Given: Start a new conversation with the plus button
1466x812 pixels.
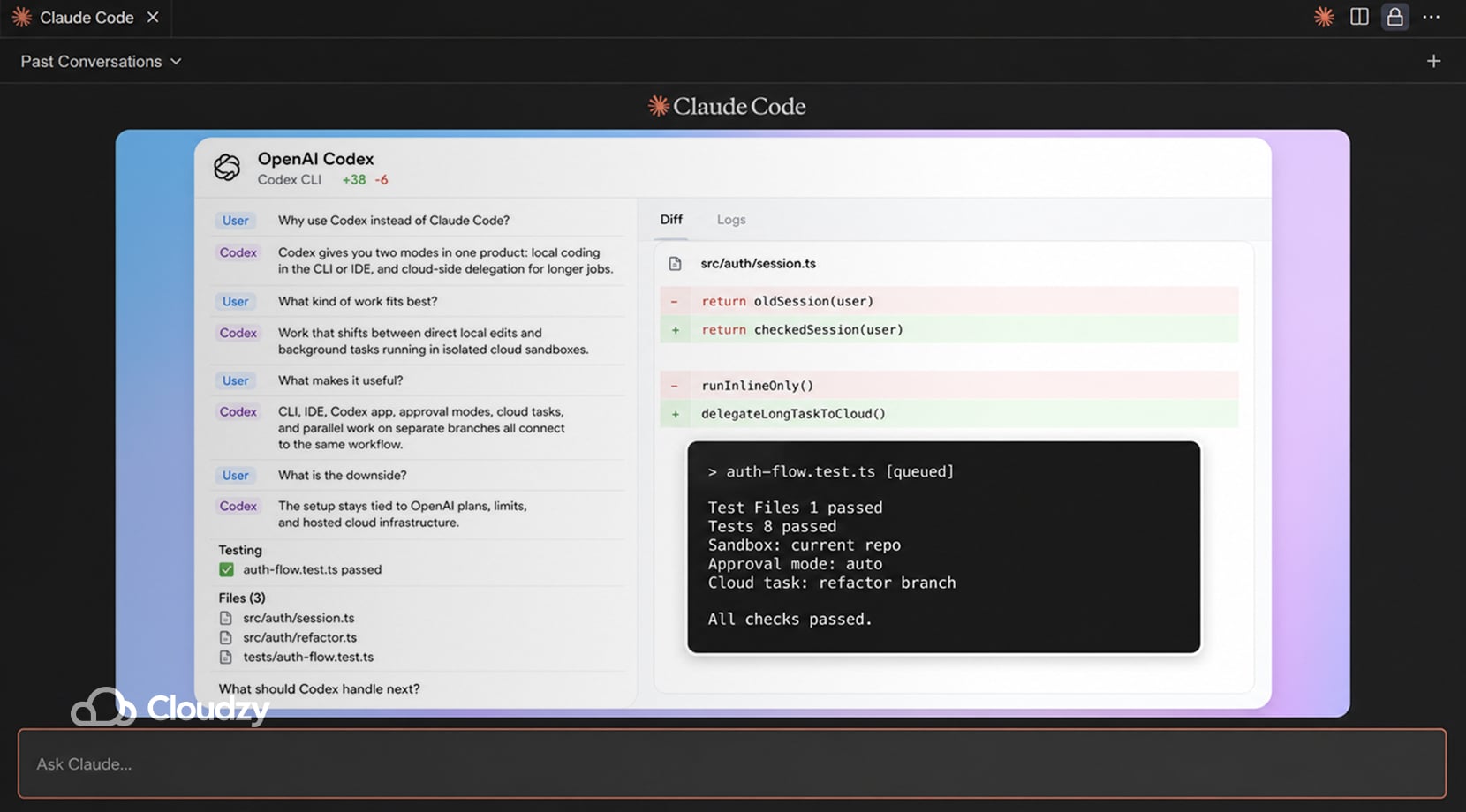Looking at the screenshot, I should [1433, 61].
